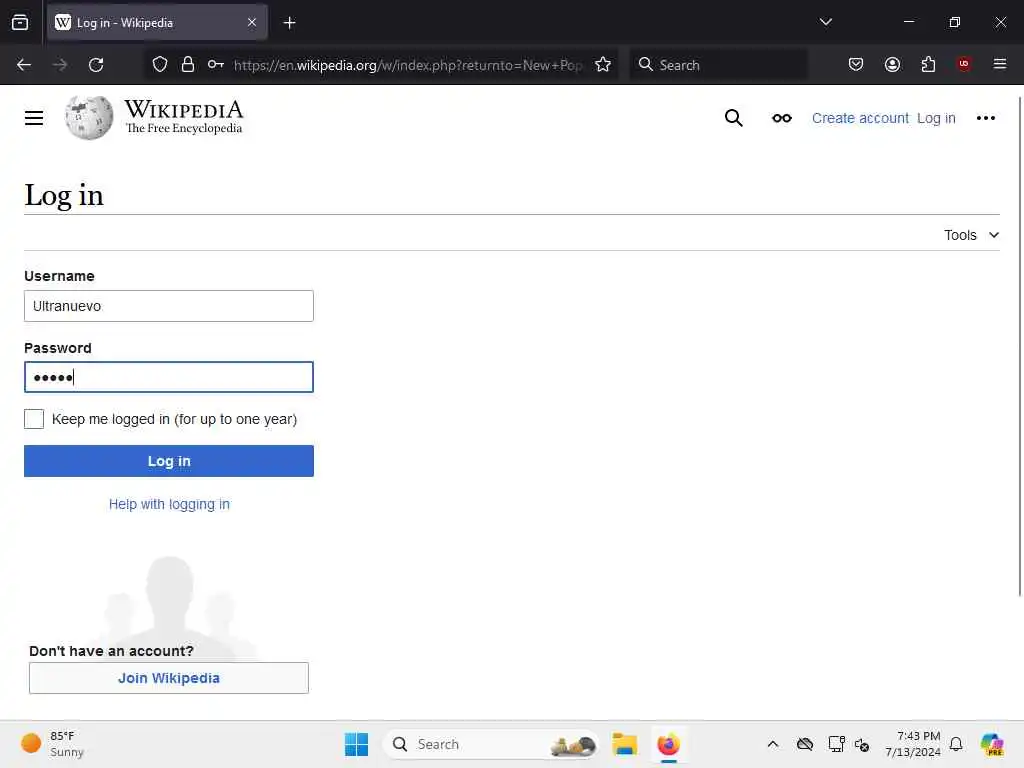Click the display/network tray icon

[836, 744]
